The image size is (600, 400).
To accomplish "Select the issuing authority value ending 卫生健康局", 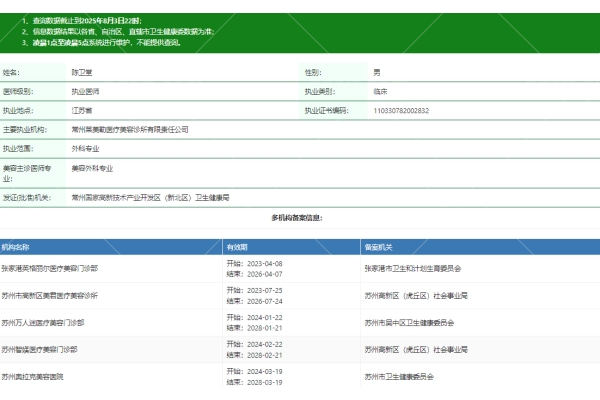I will pos(150,198).
